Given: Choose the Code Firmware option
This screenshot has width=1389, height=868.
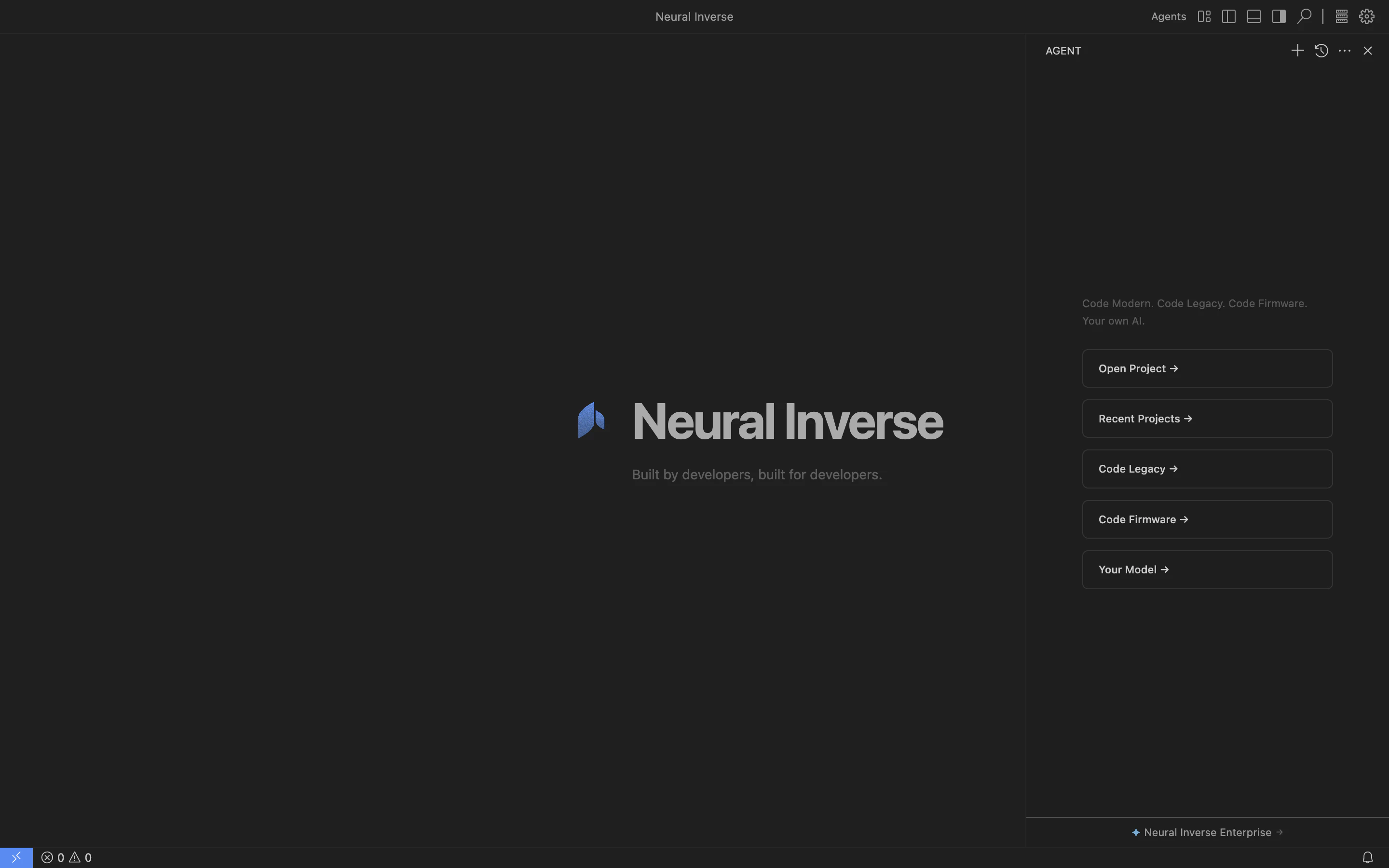Looking at the screenshot, I should (x=1207, y=519).
